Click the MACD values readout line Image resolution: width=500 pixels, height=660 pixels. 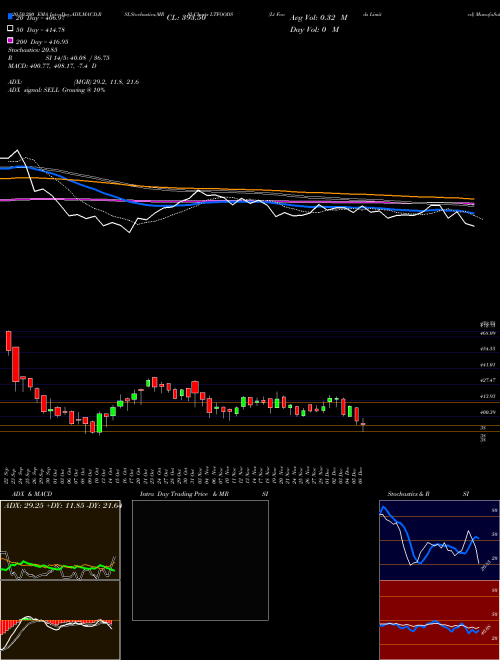[52, 66]
